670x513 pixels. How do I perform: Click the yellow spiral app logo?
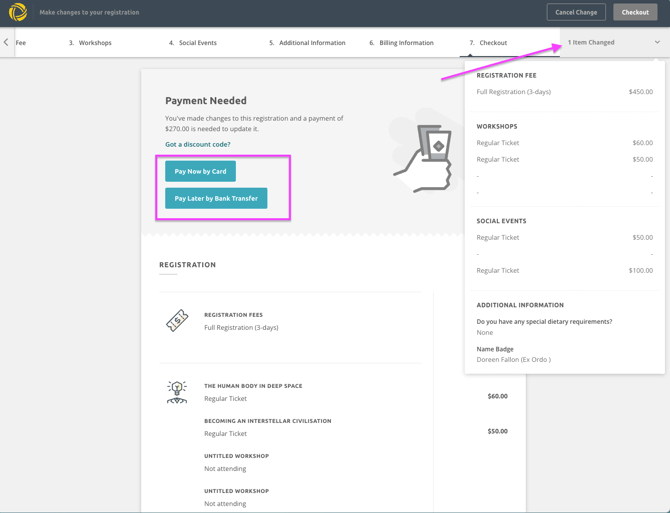pos(18,13)
